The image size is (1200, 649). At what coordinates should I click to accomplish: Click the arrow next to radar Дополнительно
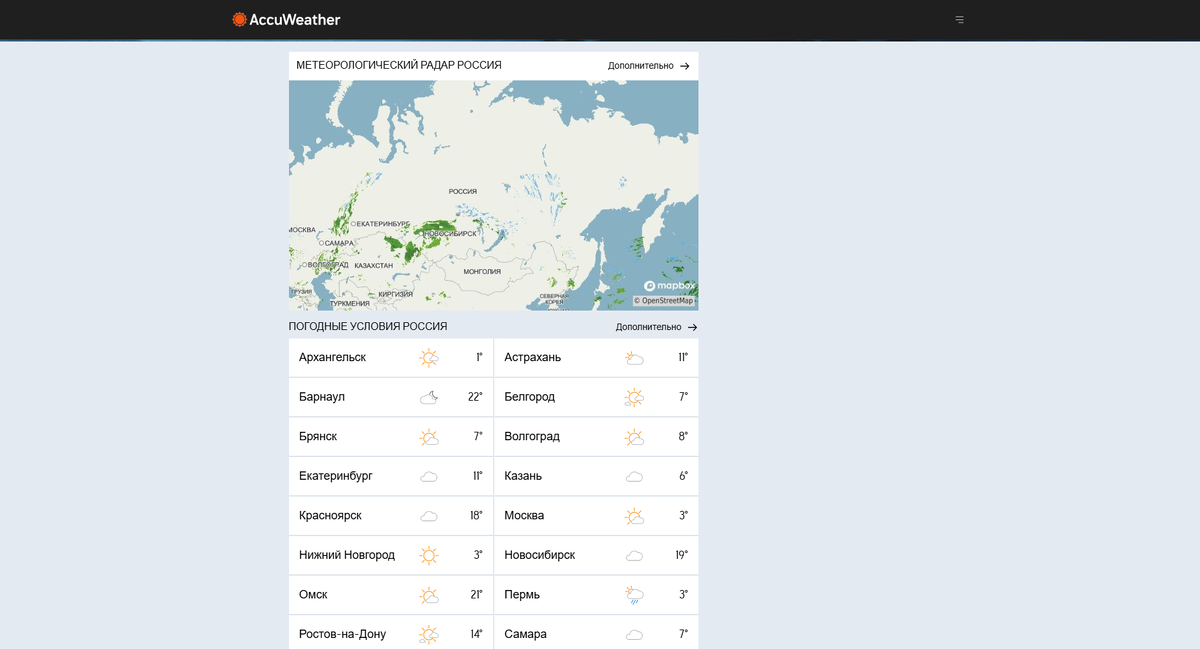pos(685,66)
